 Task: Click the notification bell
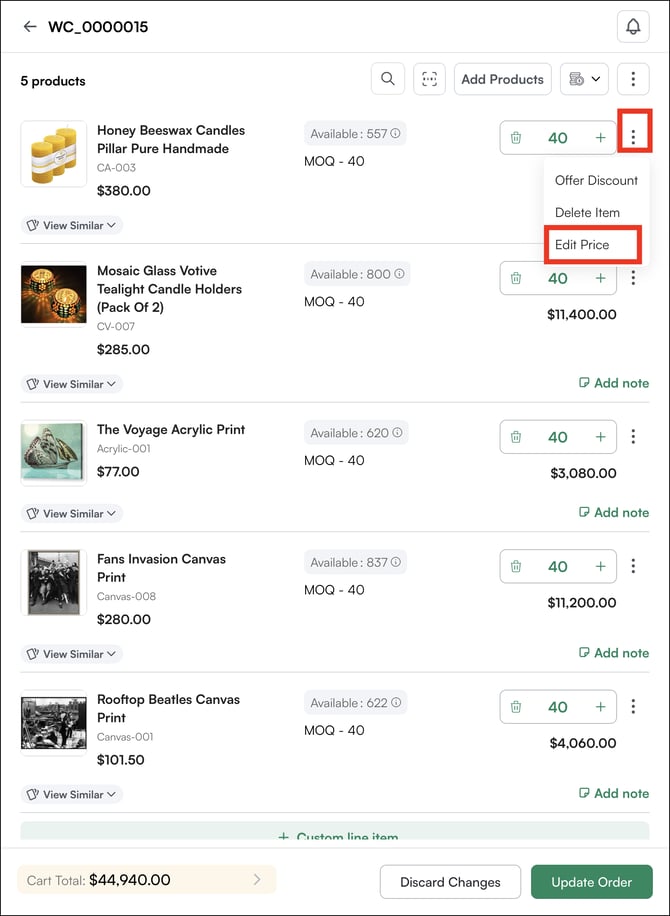[633, 26]
